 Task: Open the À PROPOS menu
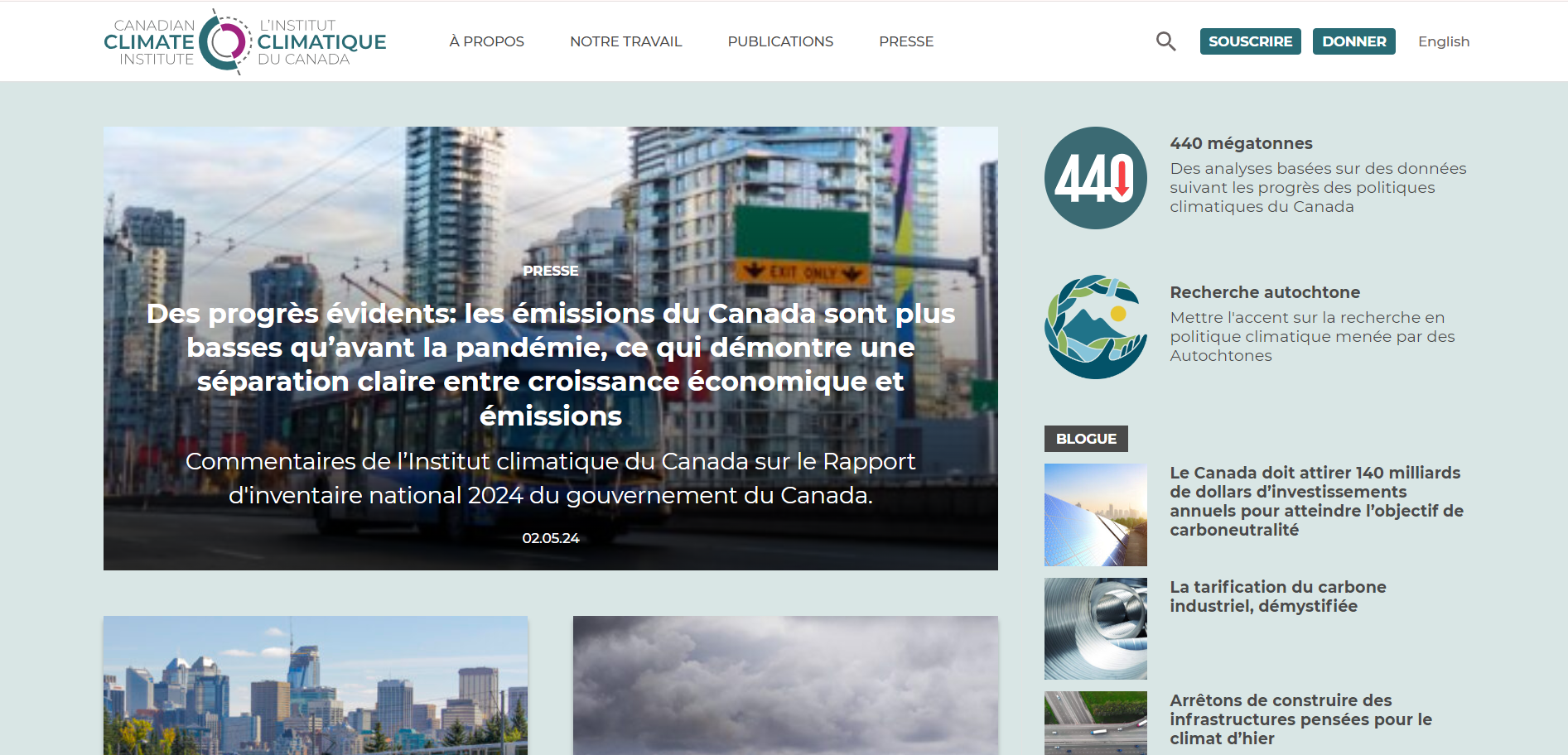pyautogui.click(x=486, y=41)
